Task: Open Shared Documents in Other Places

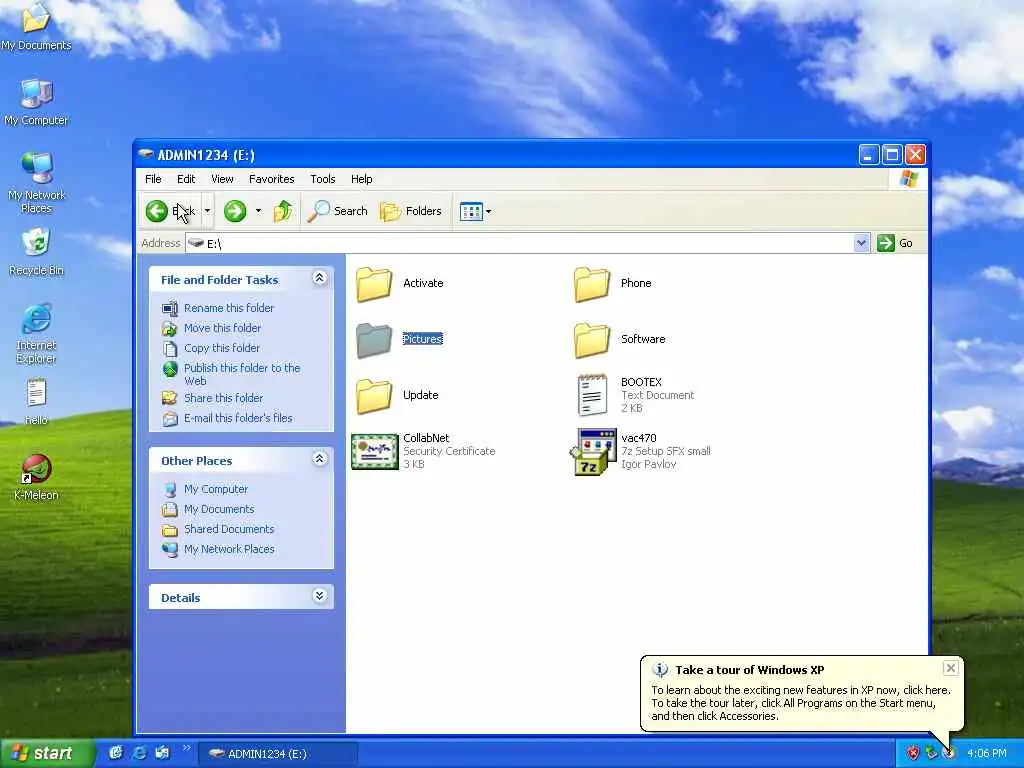Action: 229,529
